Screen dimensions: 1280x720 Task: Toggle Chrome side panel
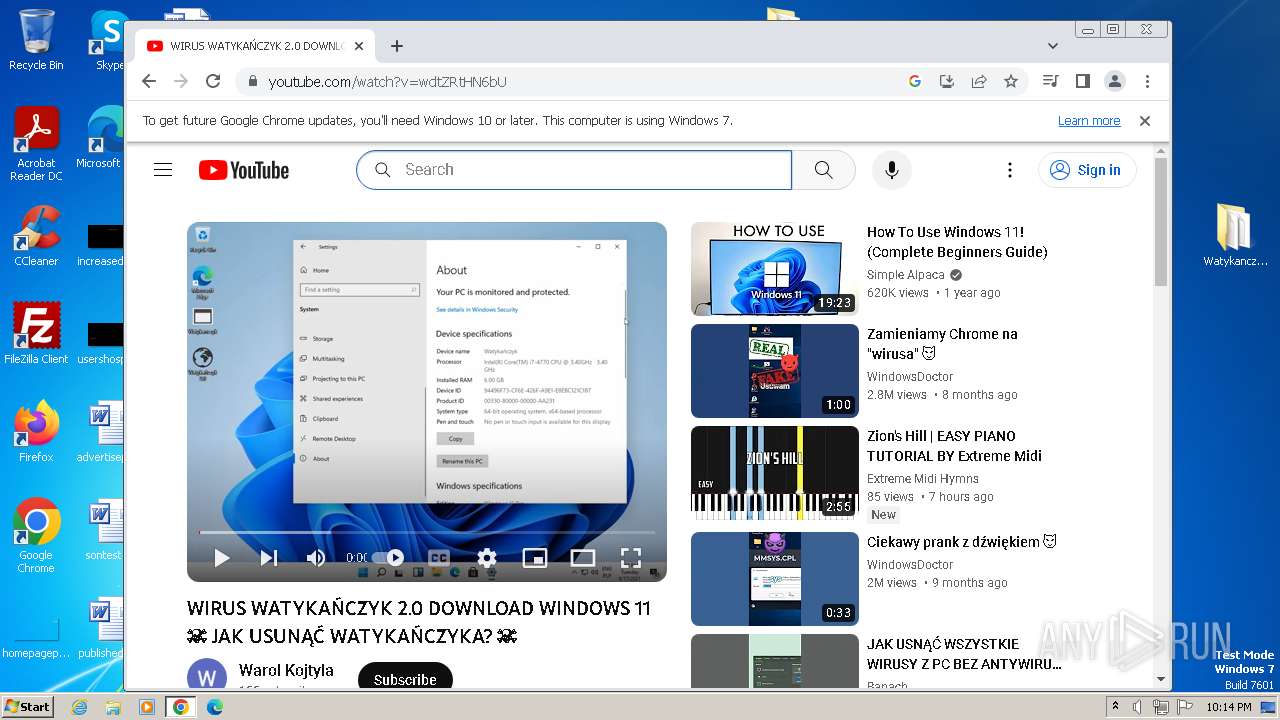tap(1082, 81)
